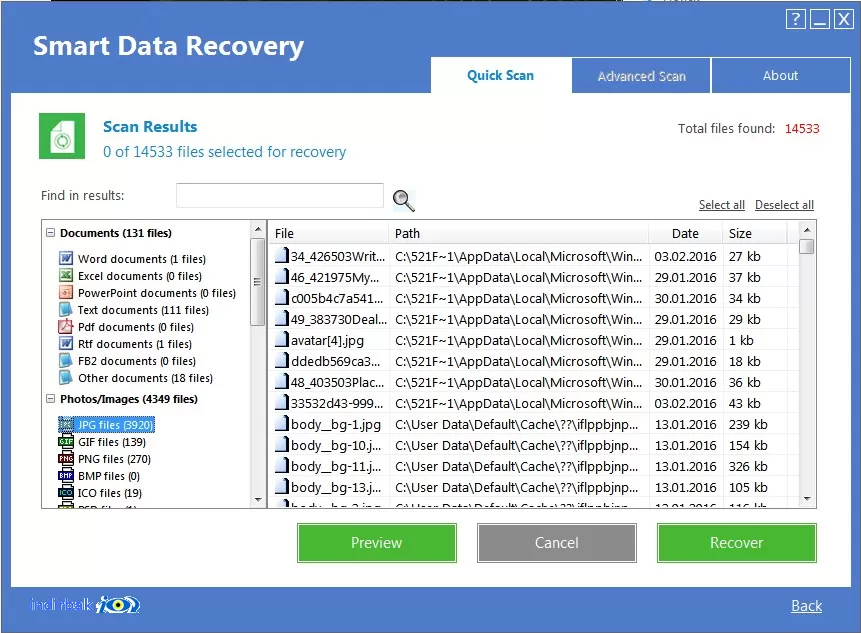This screenshot has height=633, width=861.
Task: Click the Excel documents icon
Action: pyautogui.click(x=66, y=275)
